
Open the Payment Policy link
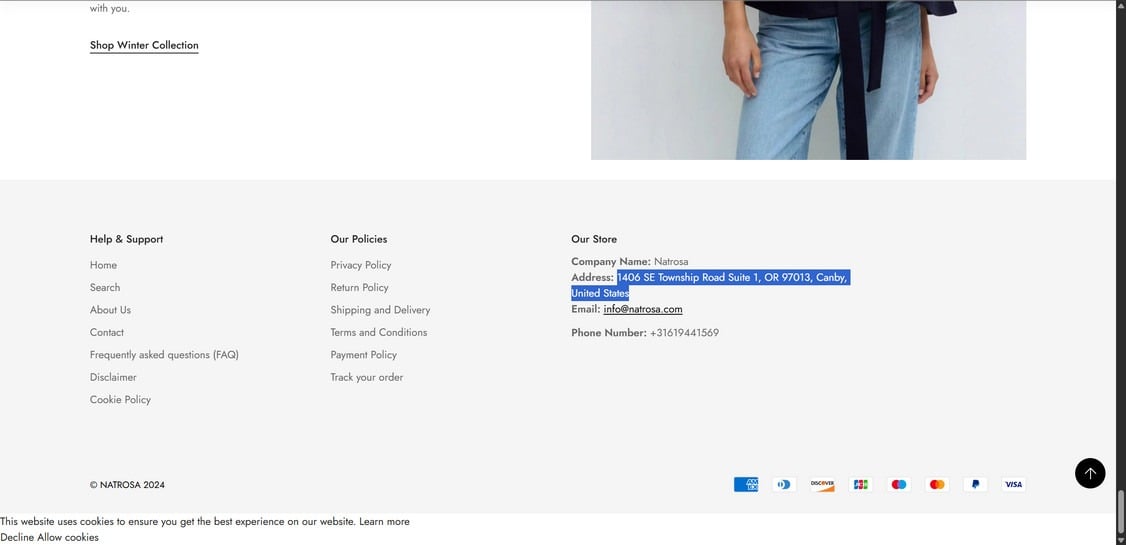point(363,355)
